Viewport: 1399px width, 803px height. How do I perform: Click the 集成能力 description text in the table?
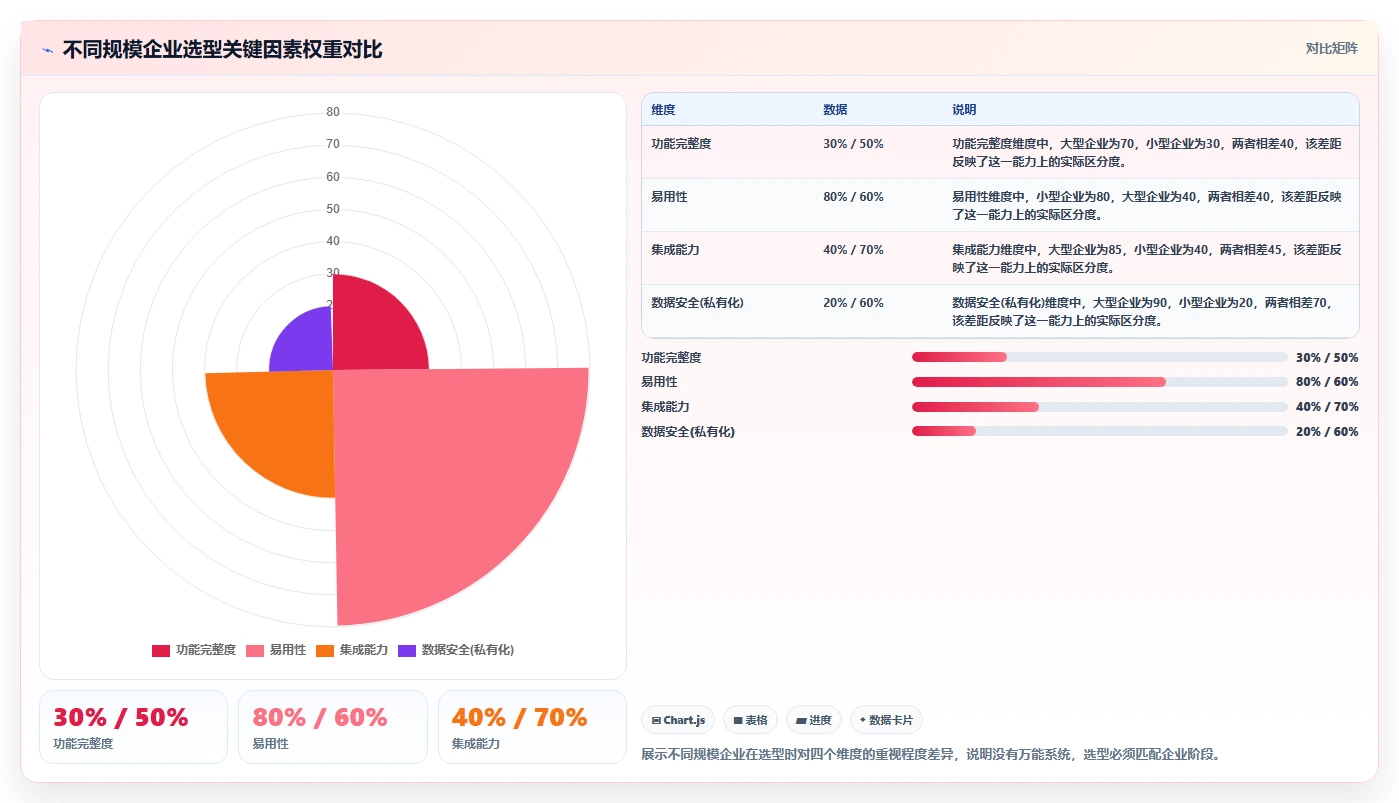(1147, 259)
